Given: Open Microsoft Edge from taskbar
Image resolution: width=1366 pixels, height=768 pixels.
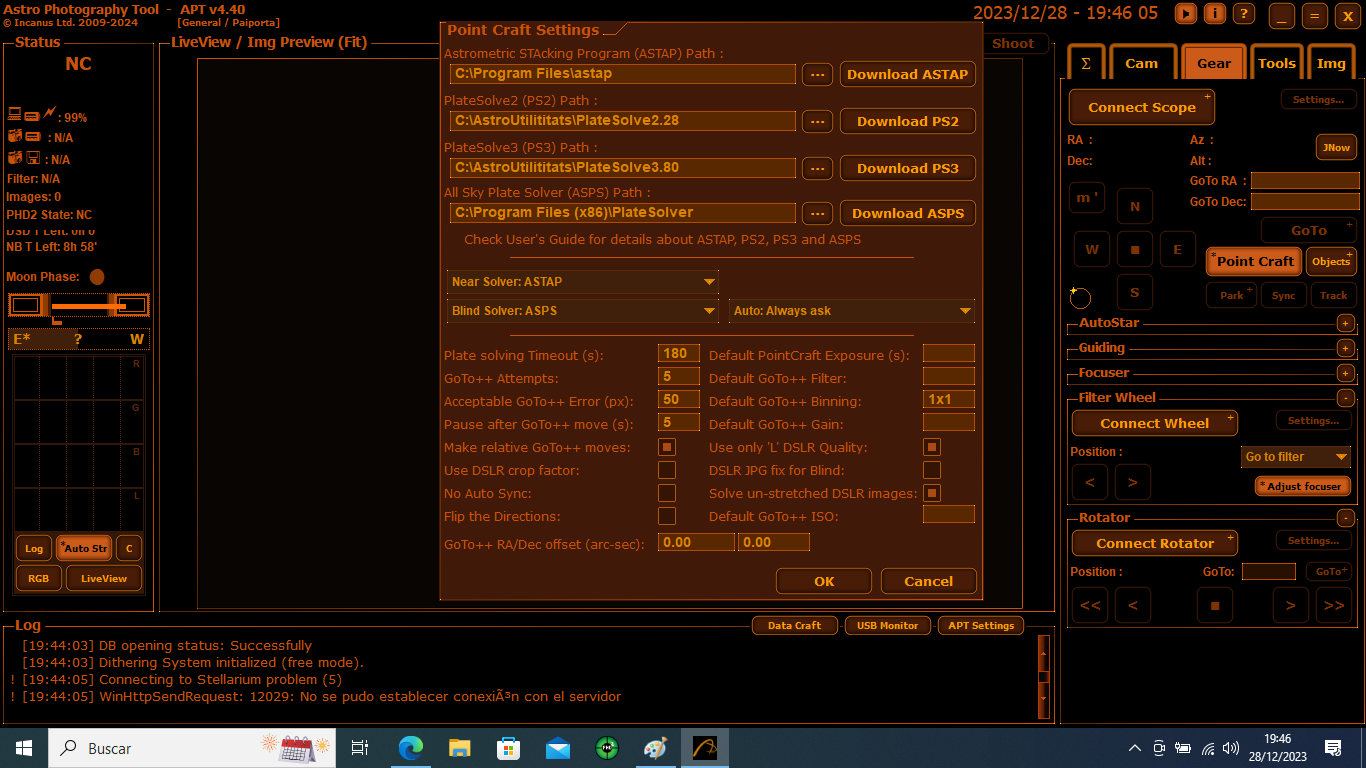Looking at the screenshot, I should [411, 748].
